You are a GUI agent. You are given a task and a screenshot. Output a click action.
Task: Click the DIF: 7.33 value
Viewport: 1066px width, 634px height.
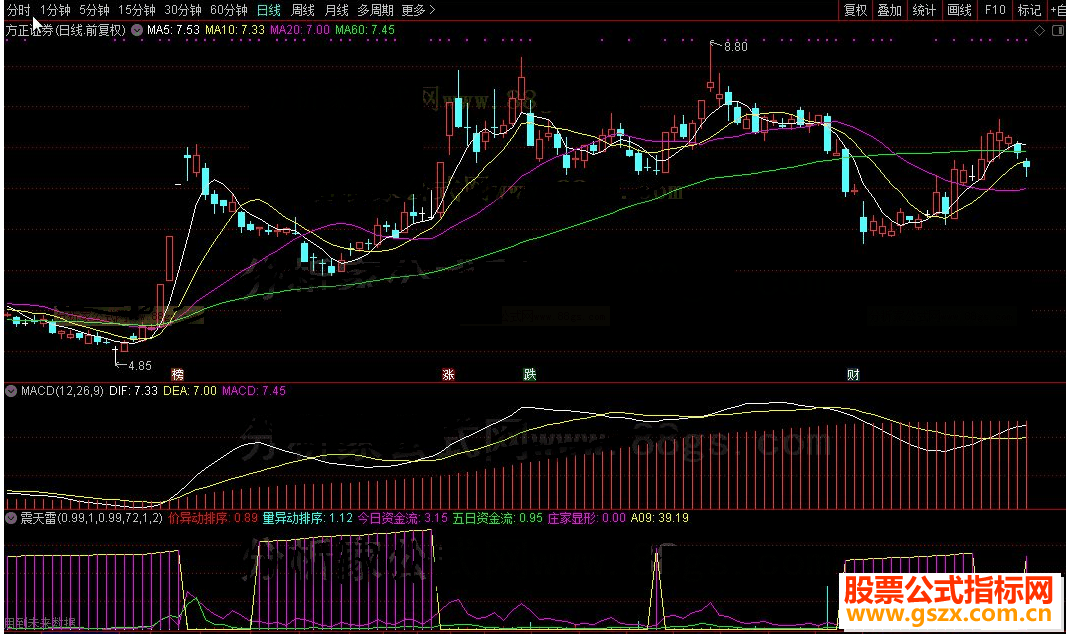tap(133, 391)
